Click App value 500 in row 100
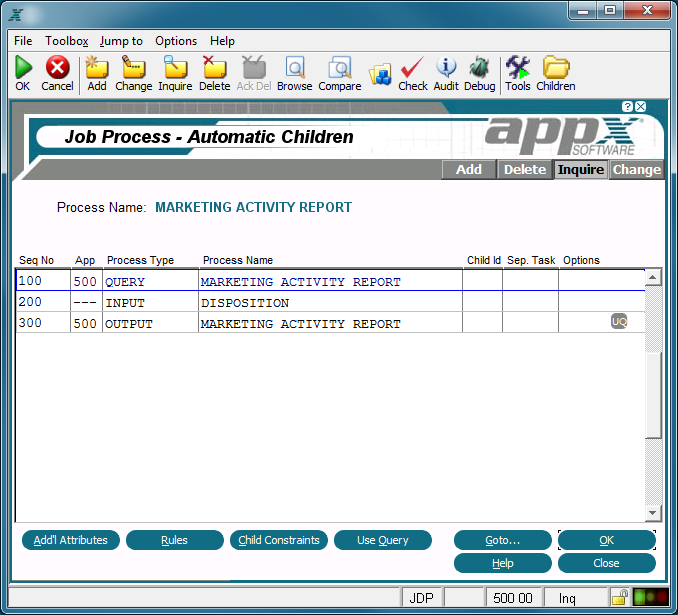 pyautogui.click(x=85, y=282)
